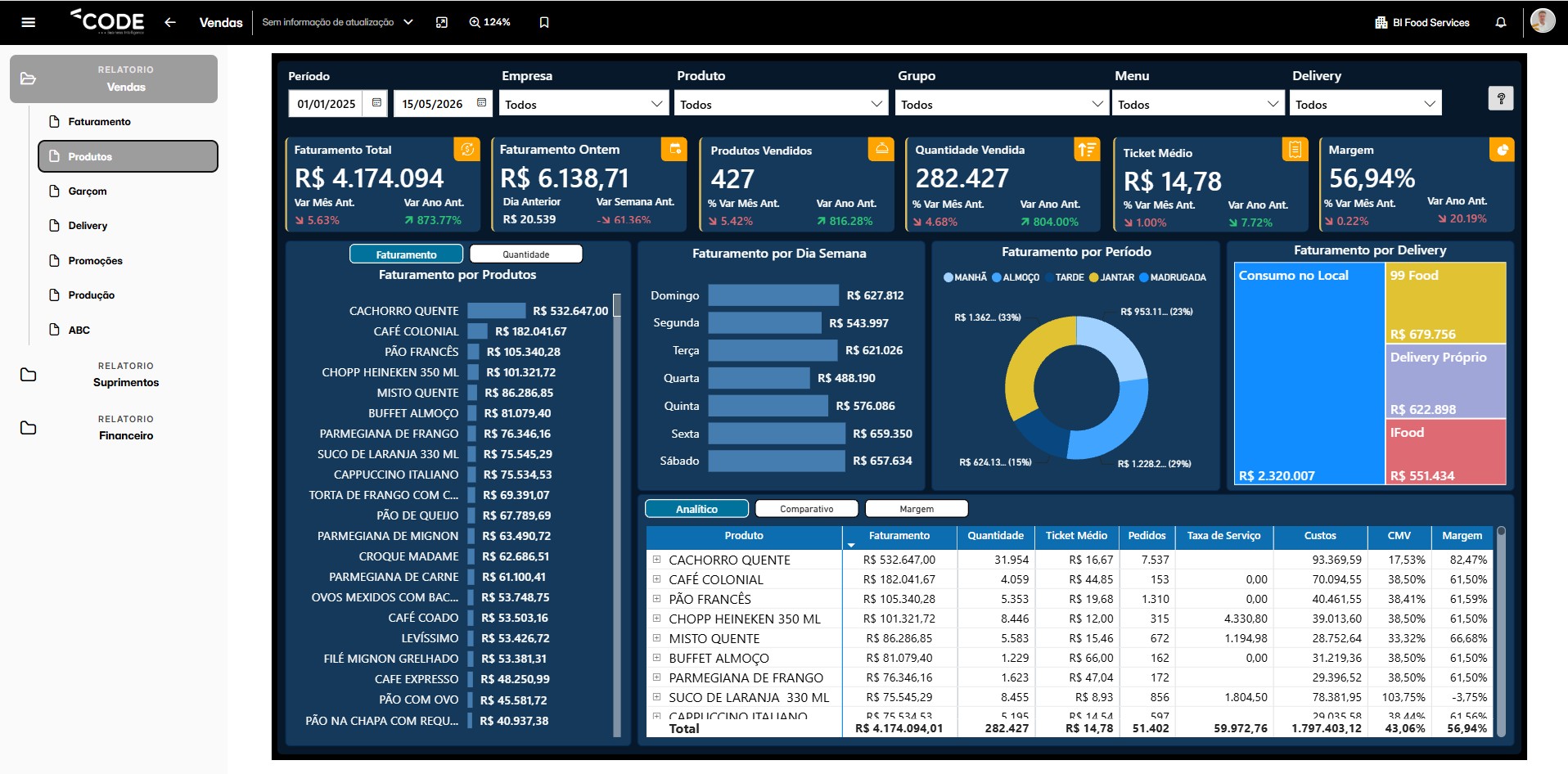The width and height of the screenshot is (1568, 774).
Task: Click the back arrow next to Vendas
Action: pyautogui.click(x=170, y=22)
